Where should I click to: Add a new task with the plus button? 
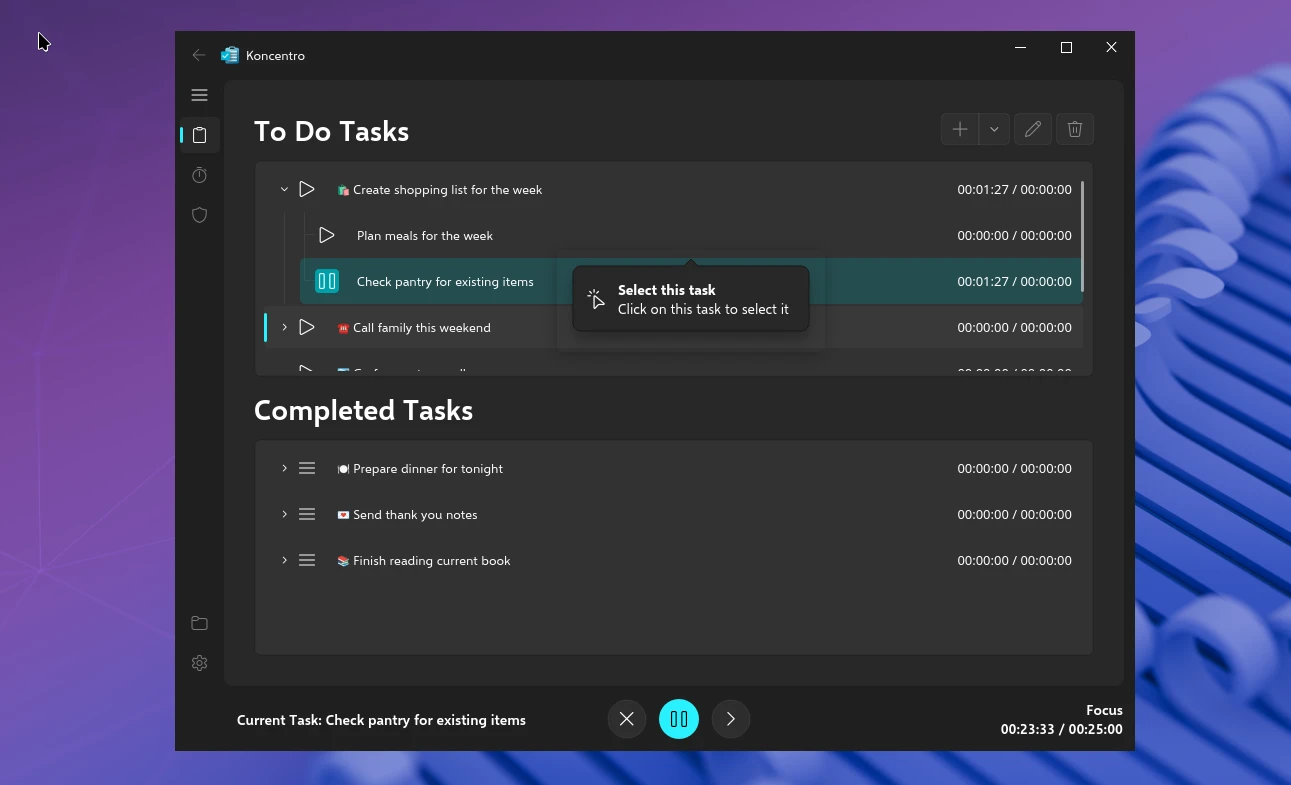959,129
